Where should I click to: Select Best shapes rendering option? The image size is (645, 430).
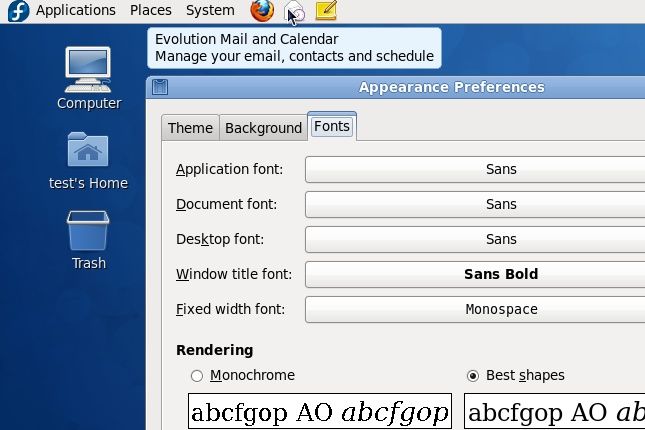[x=473, y=376]
